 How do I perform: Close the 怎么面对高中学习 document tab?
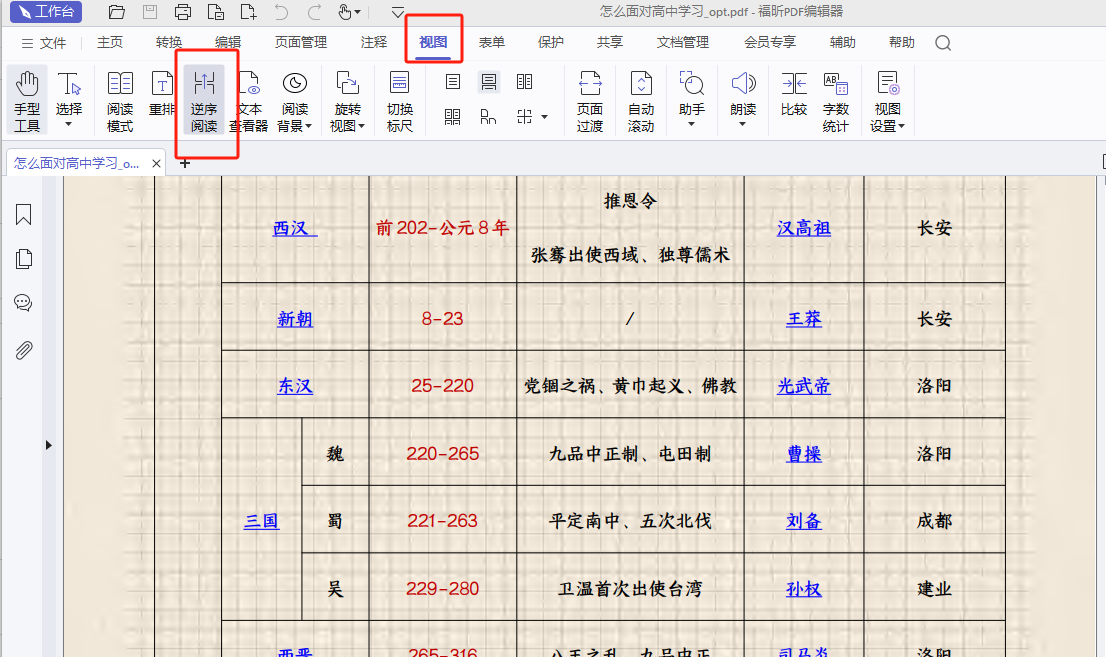click(157, 164)
